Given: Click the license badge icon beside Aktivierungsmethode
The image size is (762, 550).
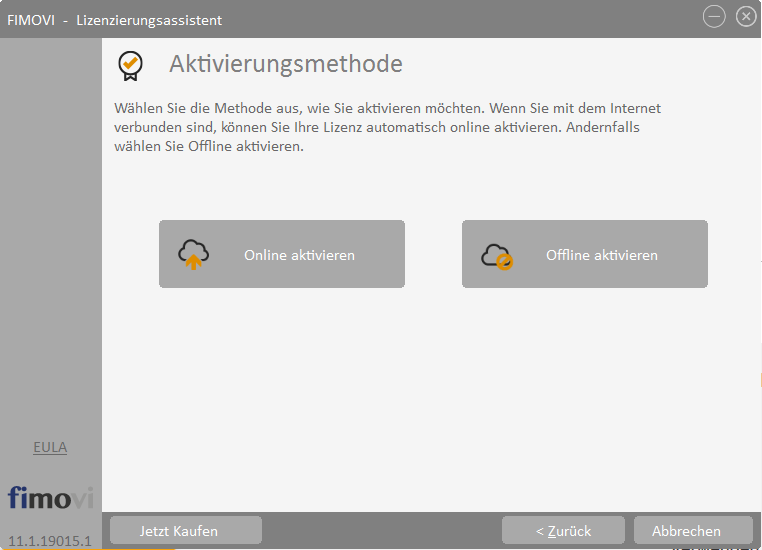Looking at the screenshot, I should click(x=130, y=66).
